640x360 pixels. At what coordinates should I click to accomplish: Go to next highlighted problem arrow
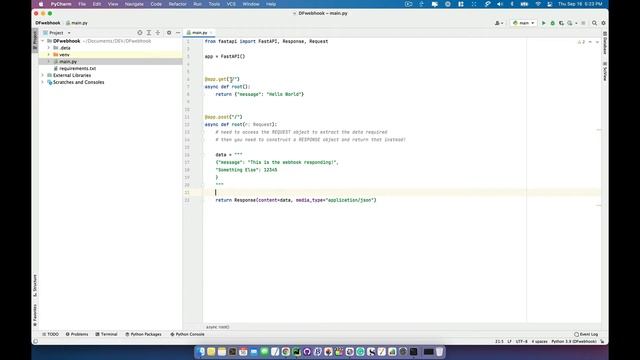click(x=597, y=42)
